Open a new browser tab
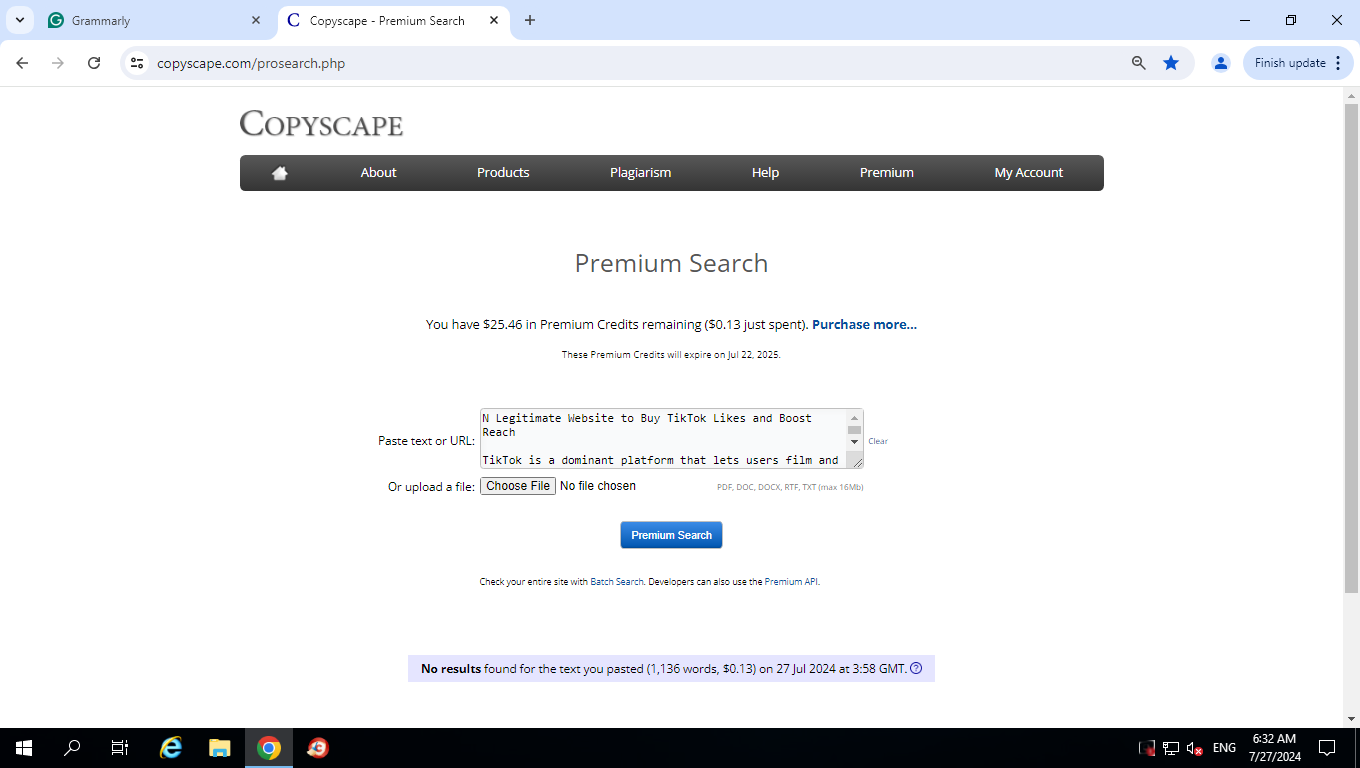This screenshot has width=1360, height=768. (x=530, y=20)
